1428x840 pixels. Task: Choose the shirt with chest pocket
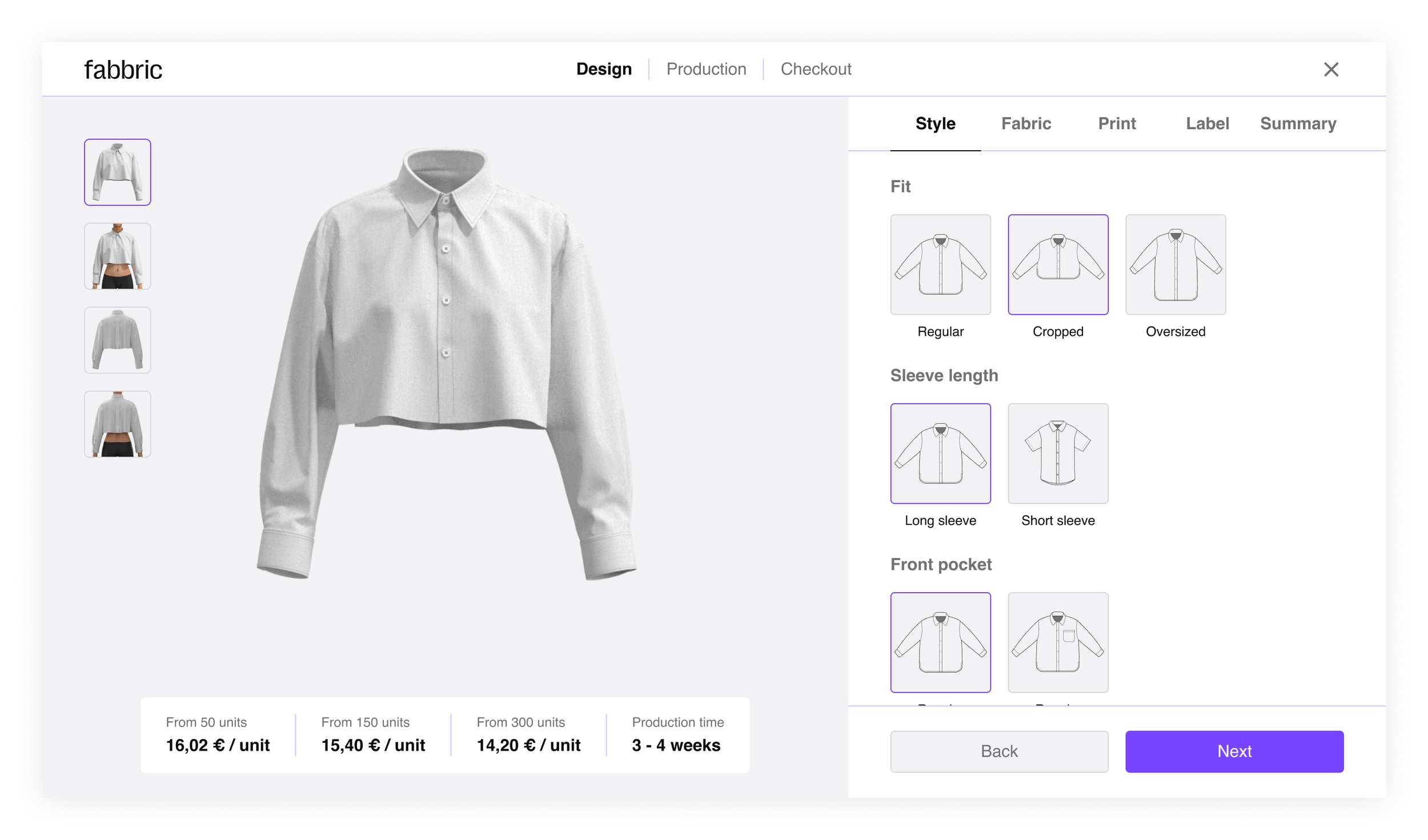click(1057, 642)
